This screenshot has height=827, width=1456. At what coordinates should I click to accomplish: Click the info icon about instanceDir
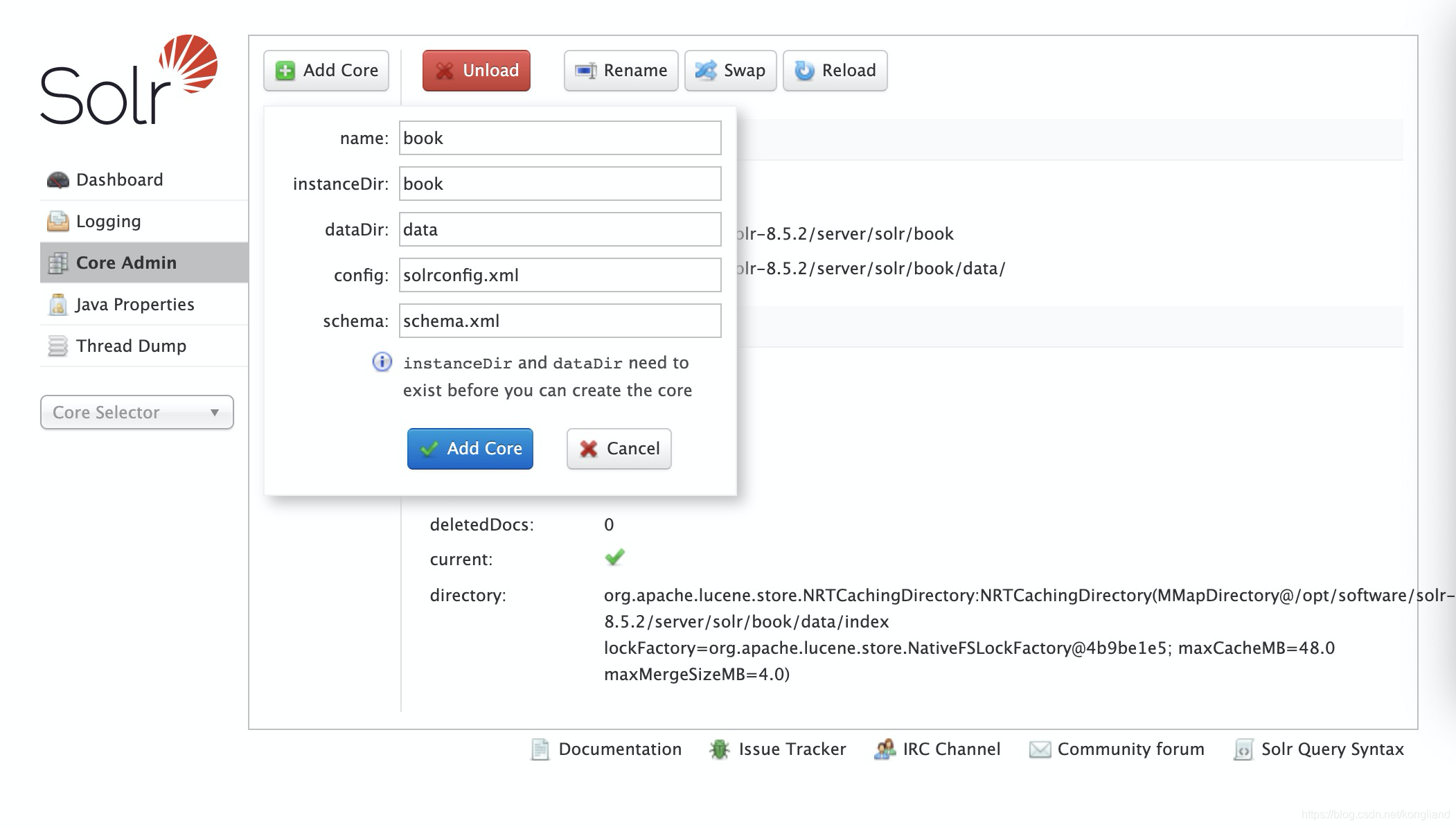tap(382, 362)
